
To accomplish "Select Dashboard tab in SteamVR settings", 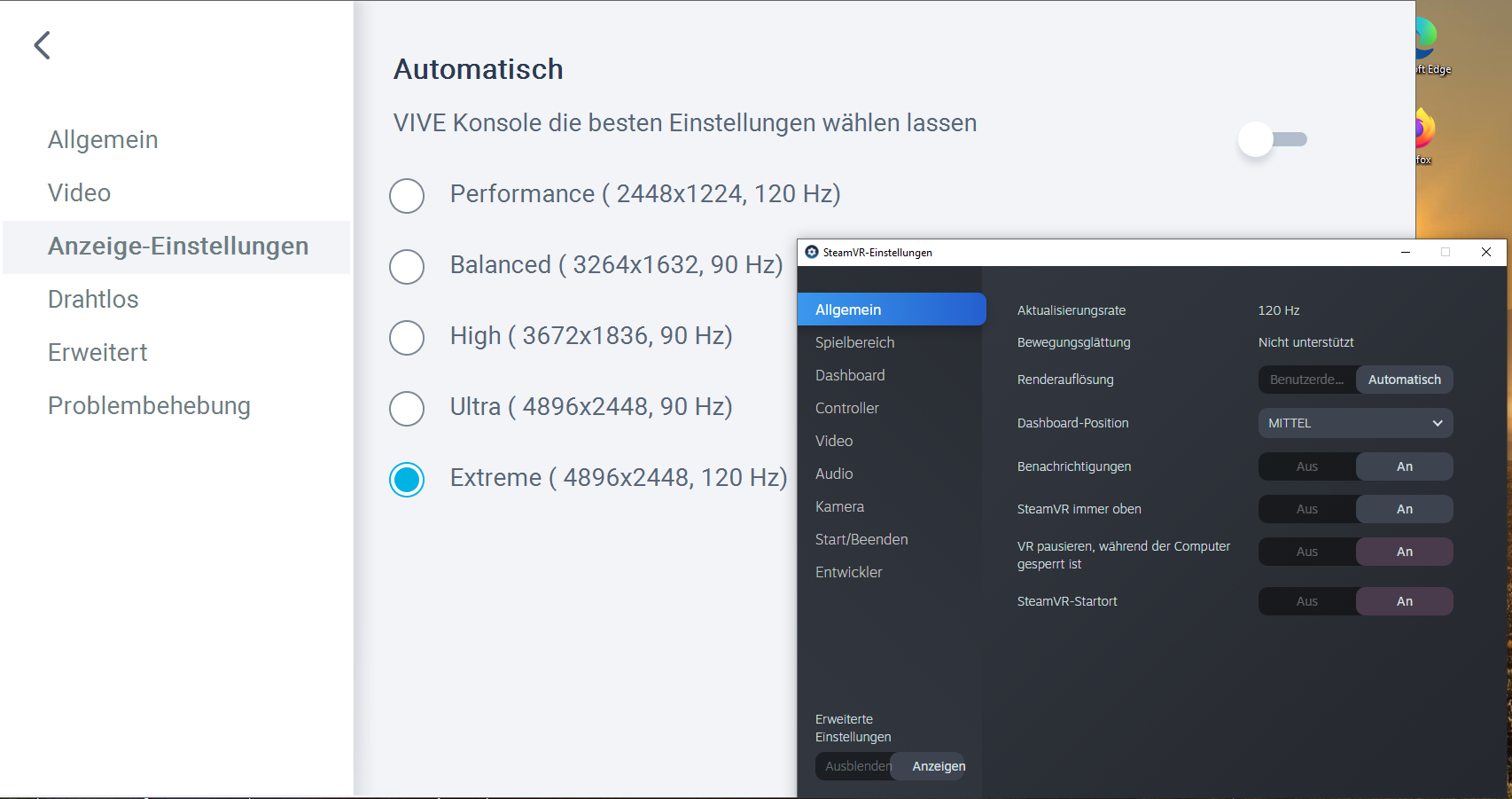I will 890,375.
